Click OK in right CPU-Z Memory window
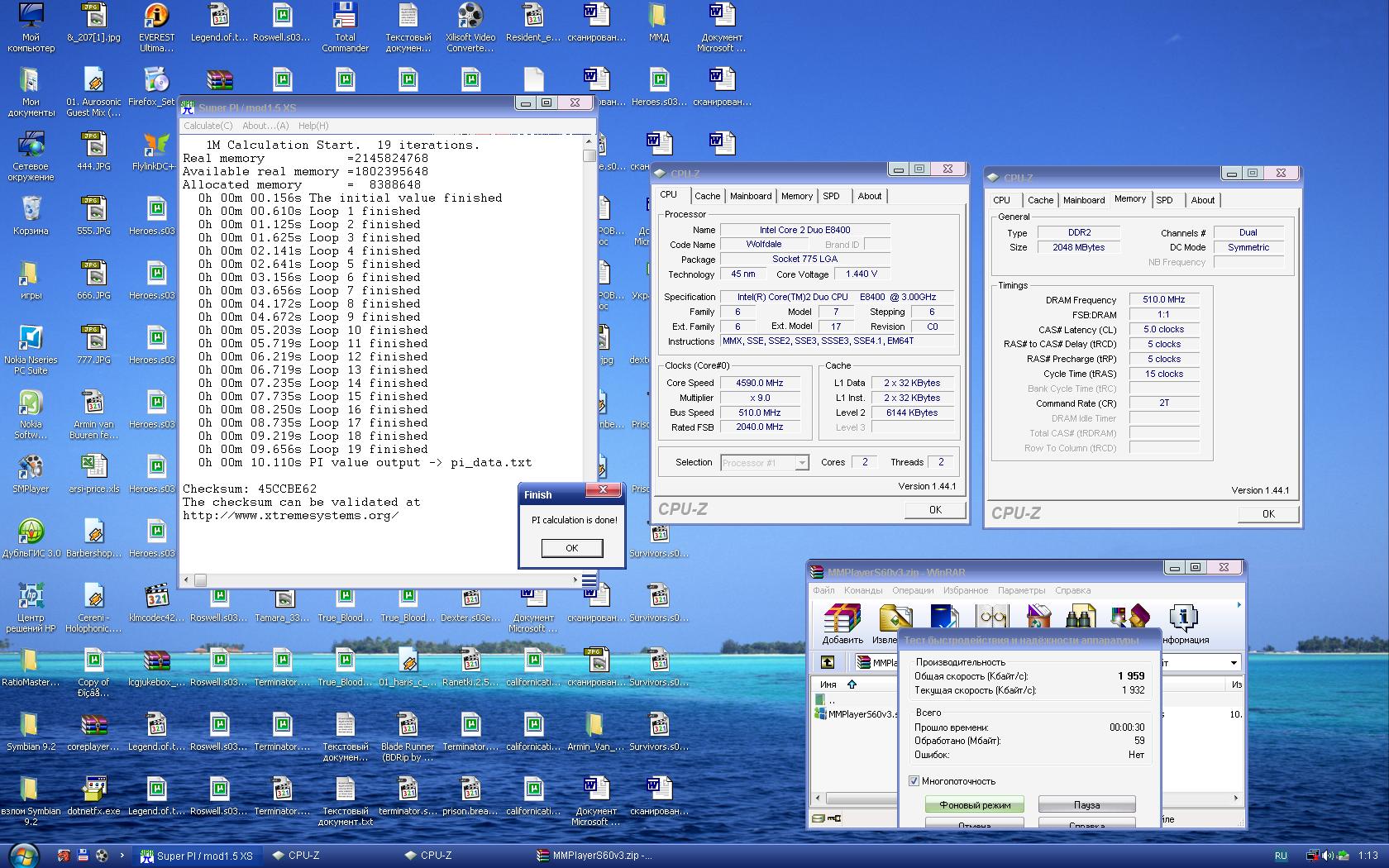Viewport: 1389px width, 868px height. point(1268,514)
